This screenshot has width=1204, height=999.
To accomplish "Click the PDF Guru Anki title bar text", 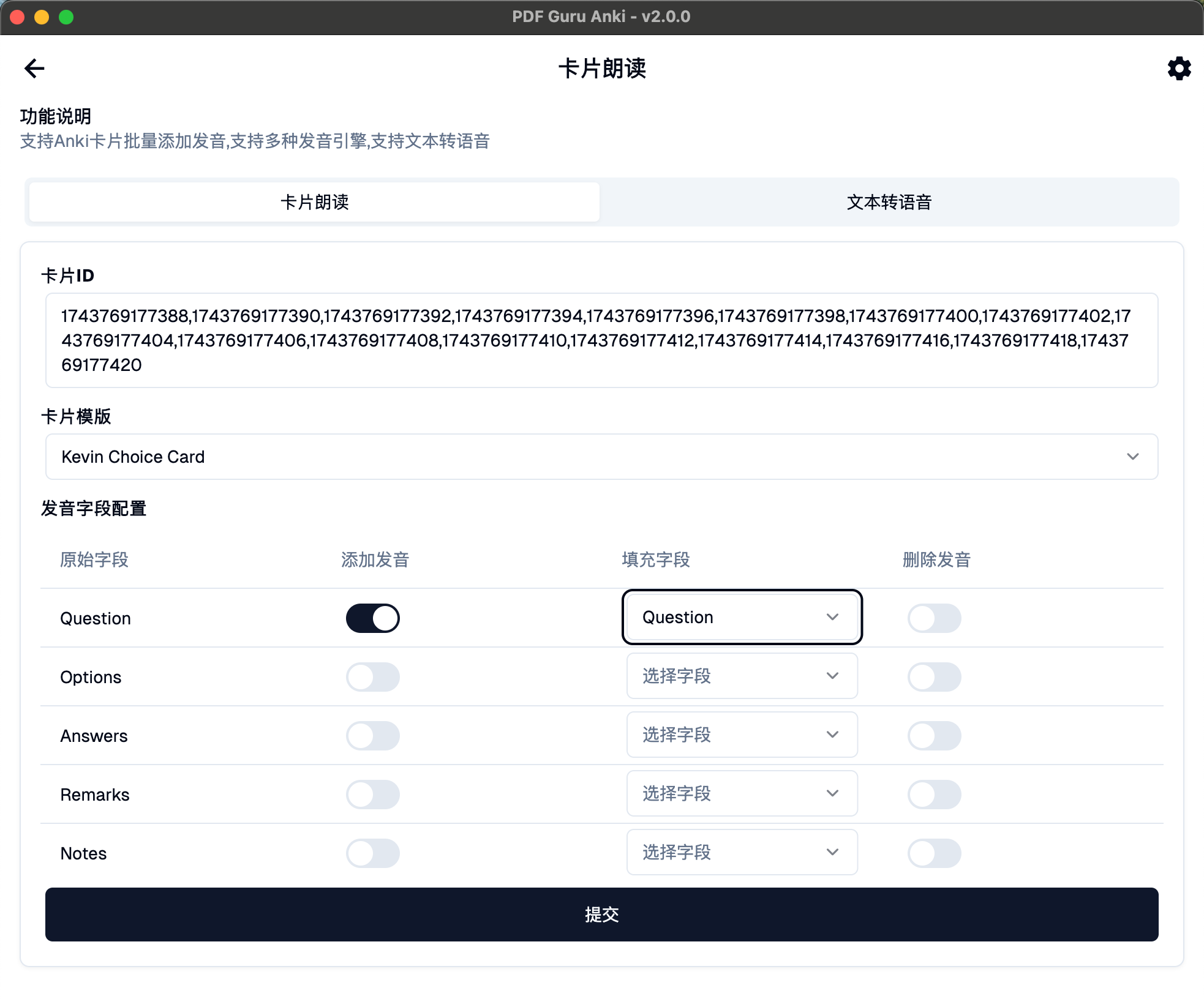I will (x=601, y=17).
